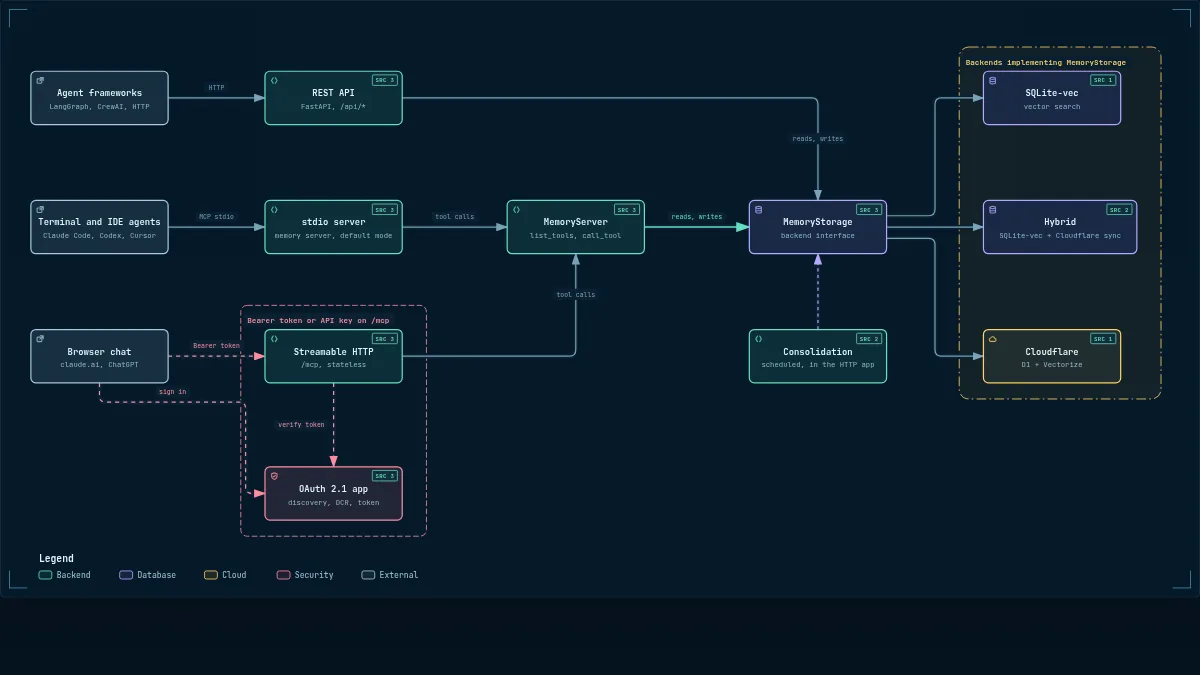The image size is (1200, 675).
Task: Click the code brackets icon on Streamable HTTP node
Action: [274, 338]
